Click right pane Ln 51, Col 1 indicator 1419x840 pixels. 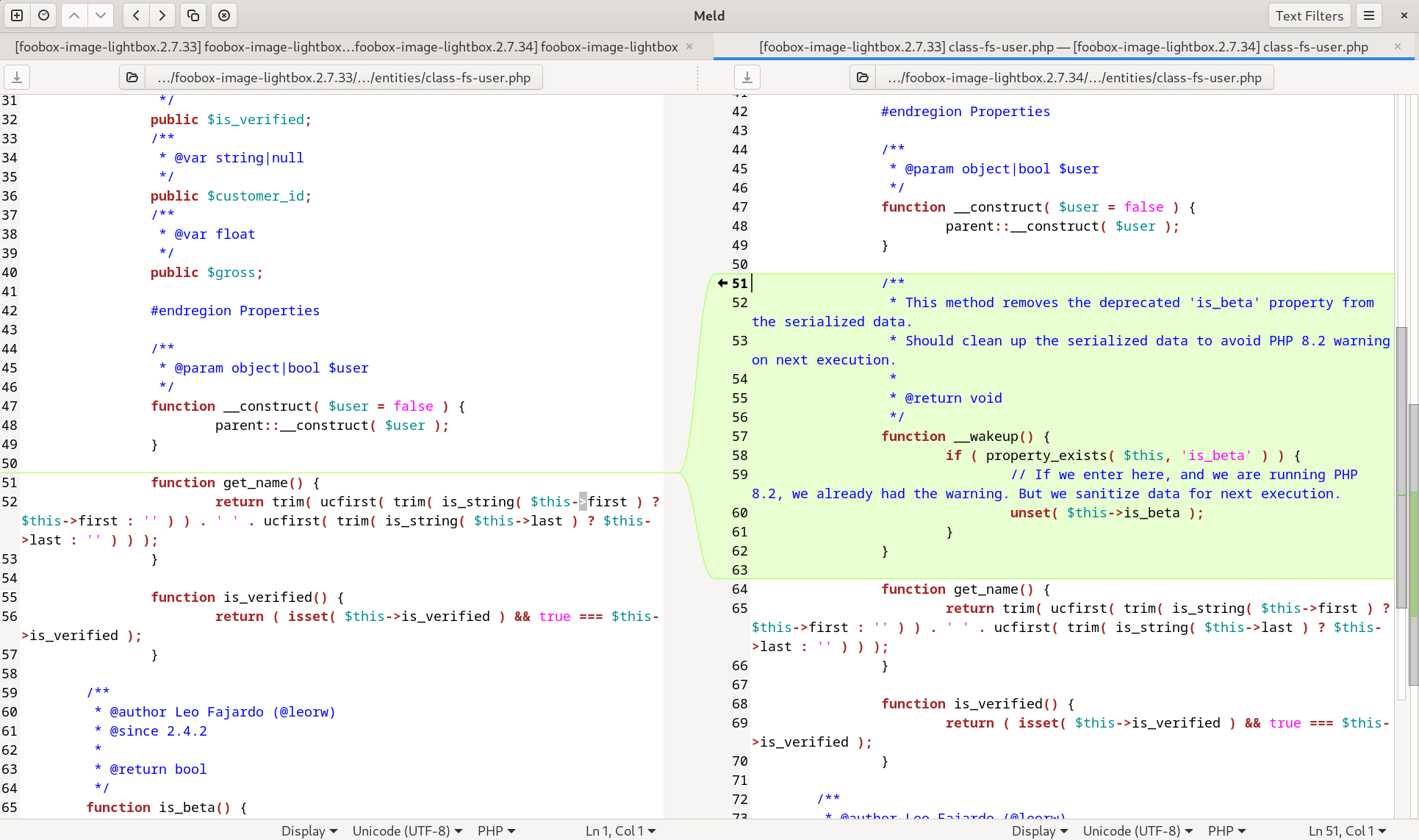(1347, 830)
